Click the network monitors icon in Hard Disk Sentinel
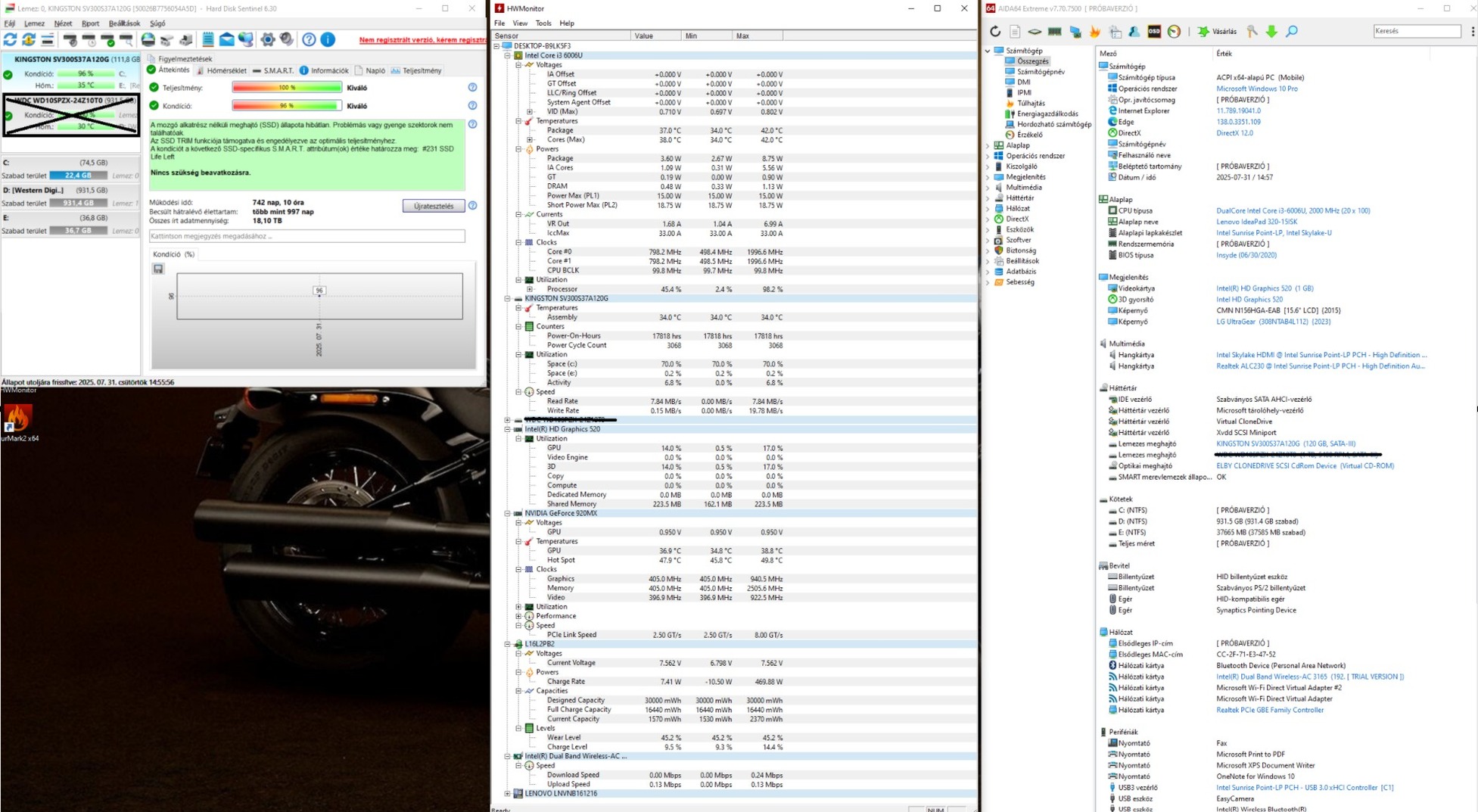Screen dimensions: 1478x812 pyautogui.click(x=246, y=39)
